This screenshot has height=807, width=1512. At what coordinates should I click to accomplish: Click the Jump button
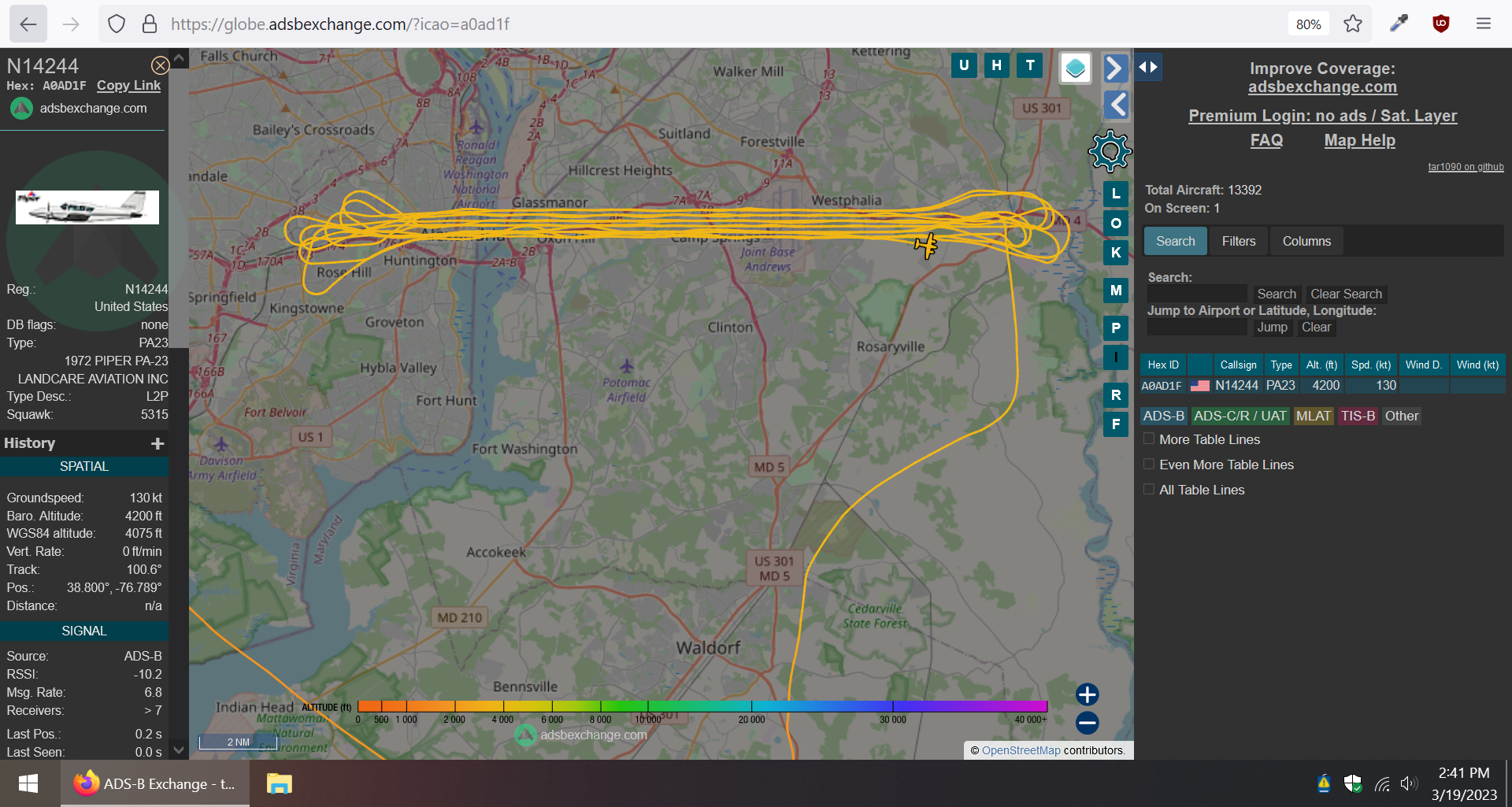tap(1273, 328)
